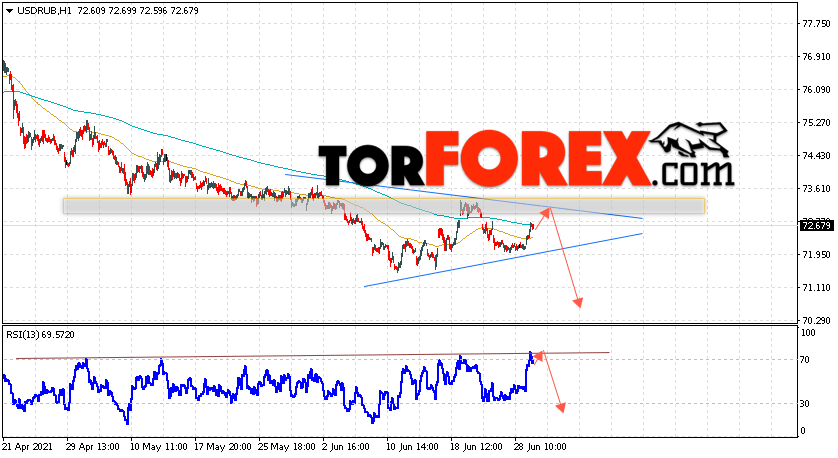Click the 73.610 price scale value
The height and width of the screenshot is (458, 838).
click(816, 189)
